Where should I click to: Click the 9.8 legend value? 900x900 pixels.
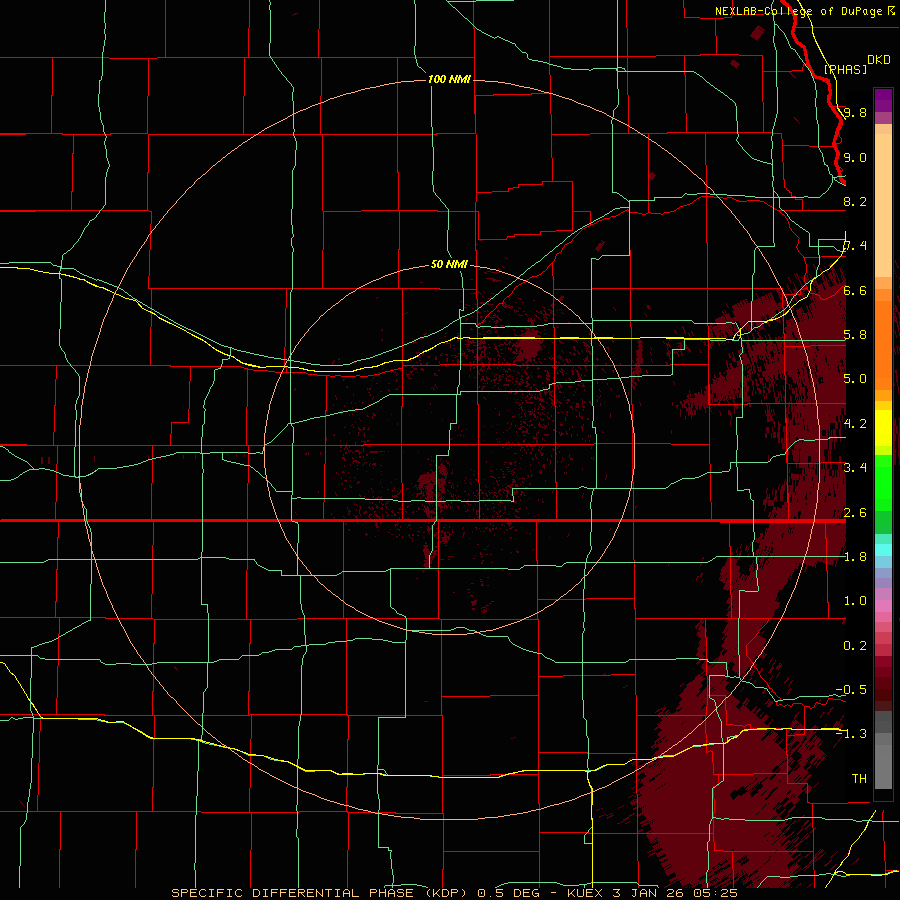[x=855, y=112]
